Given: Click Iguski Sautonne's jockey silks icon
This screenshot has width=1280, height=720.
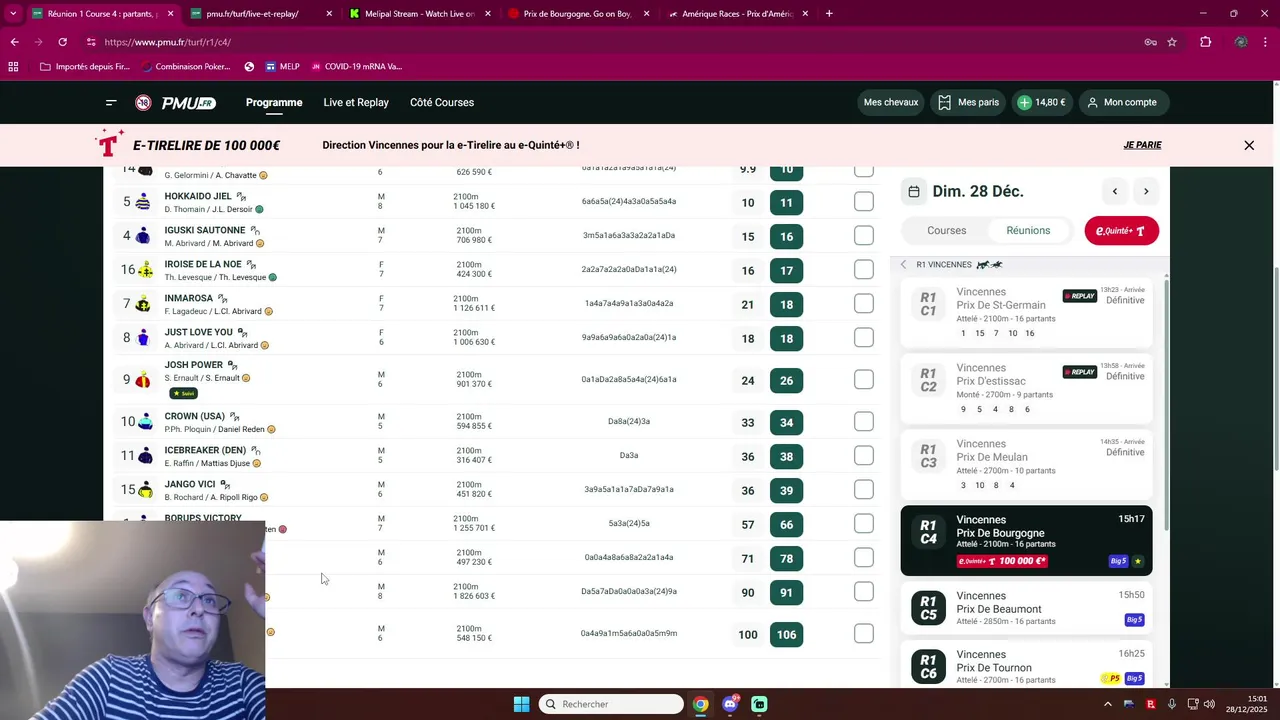Looking at the screenshot, I should point(144,236).
